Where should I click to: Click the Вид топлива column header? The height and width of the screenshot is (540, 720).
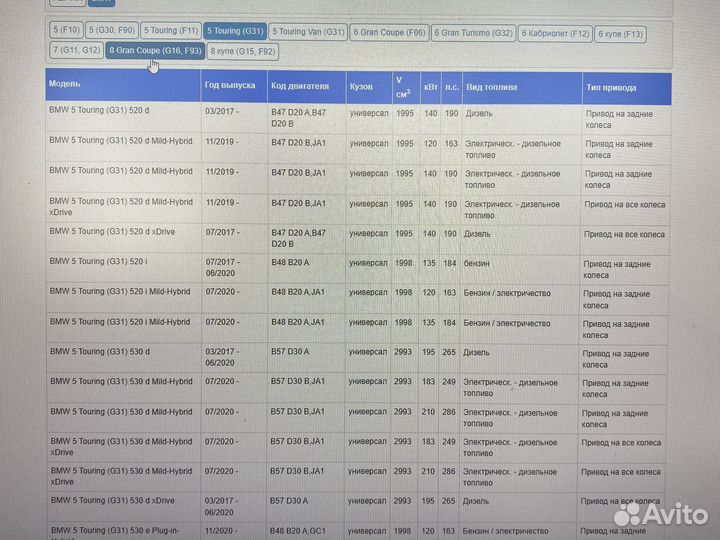click(x=492, y=88)
